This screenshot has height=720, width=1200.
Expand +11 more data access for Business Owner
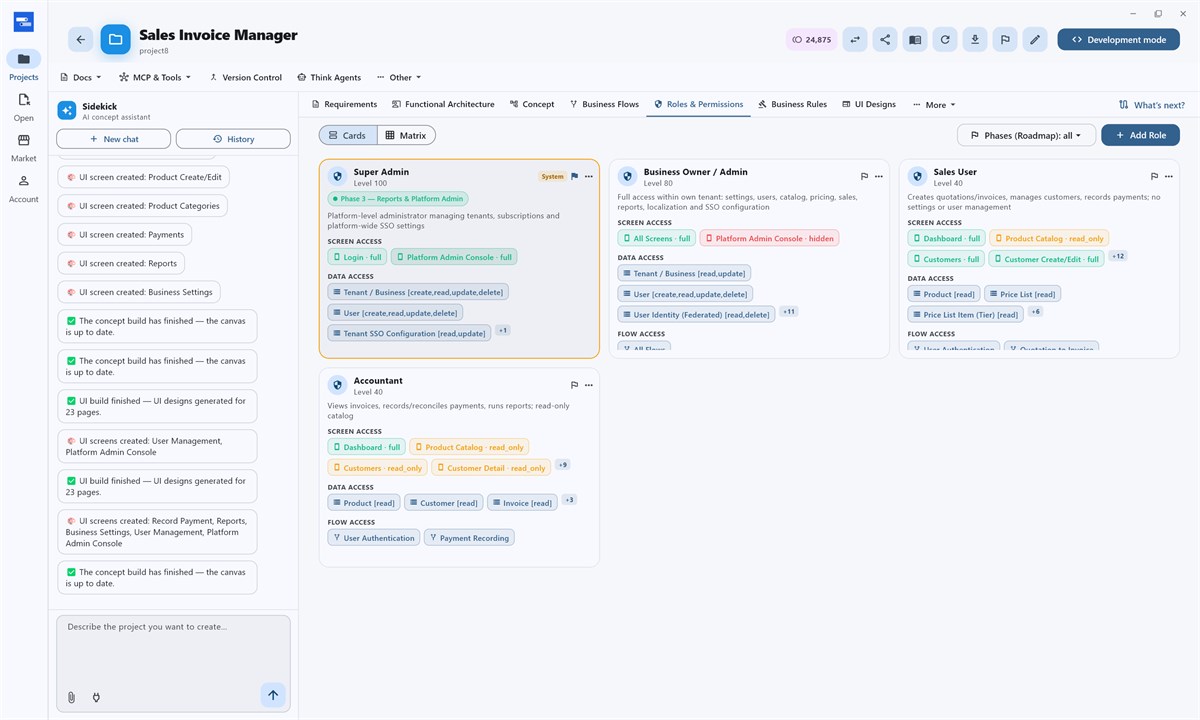[789, 311]
